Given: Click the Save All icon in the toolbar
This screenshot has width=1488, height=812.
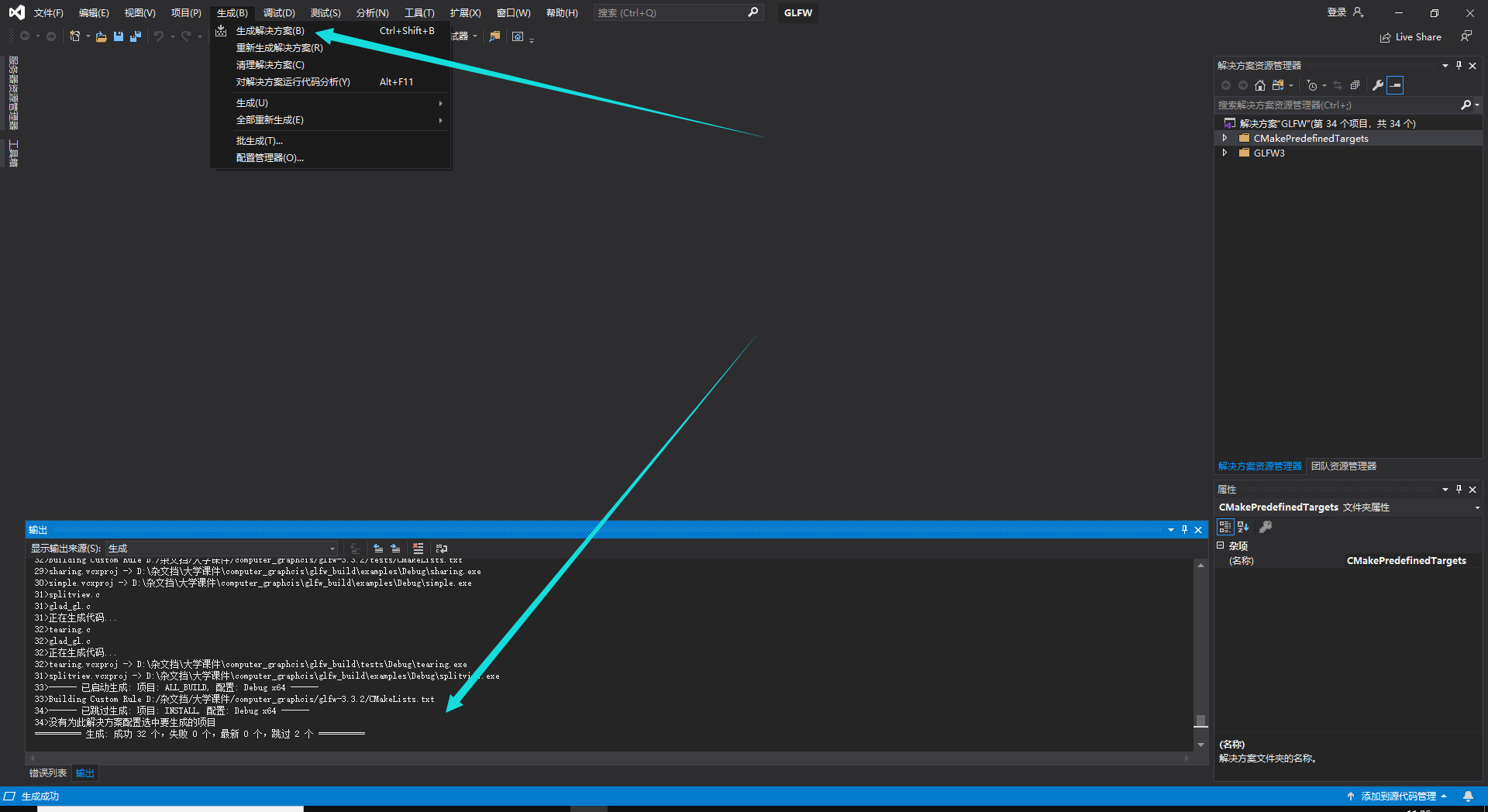Looking at the screenshot, I should [135, 36].
